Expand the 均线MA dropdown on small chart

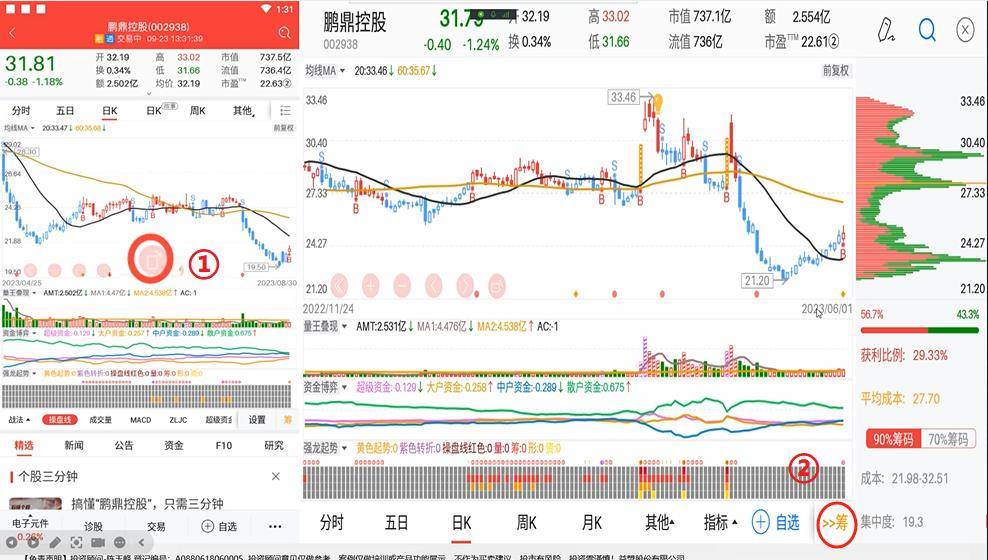[x=20, y=128]
